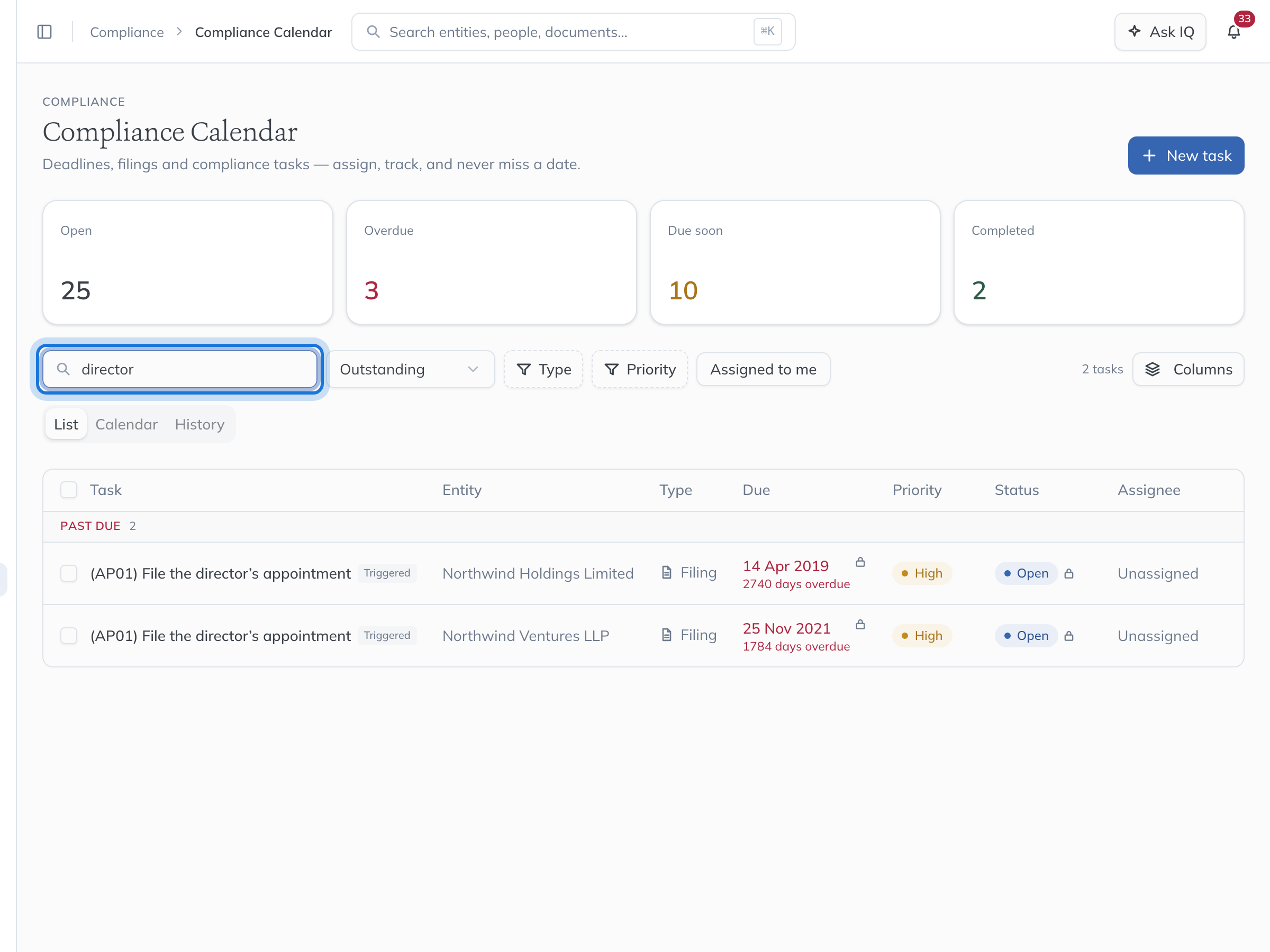Open the Priority filter
Viewport: 1270px width, 952px height.
[640, 370]
